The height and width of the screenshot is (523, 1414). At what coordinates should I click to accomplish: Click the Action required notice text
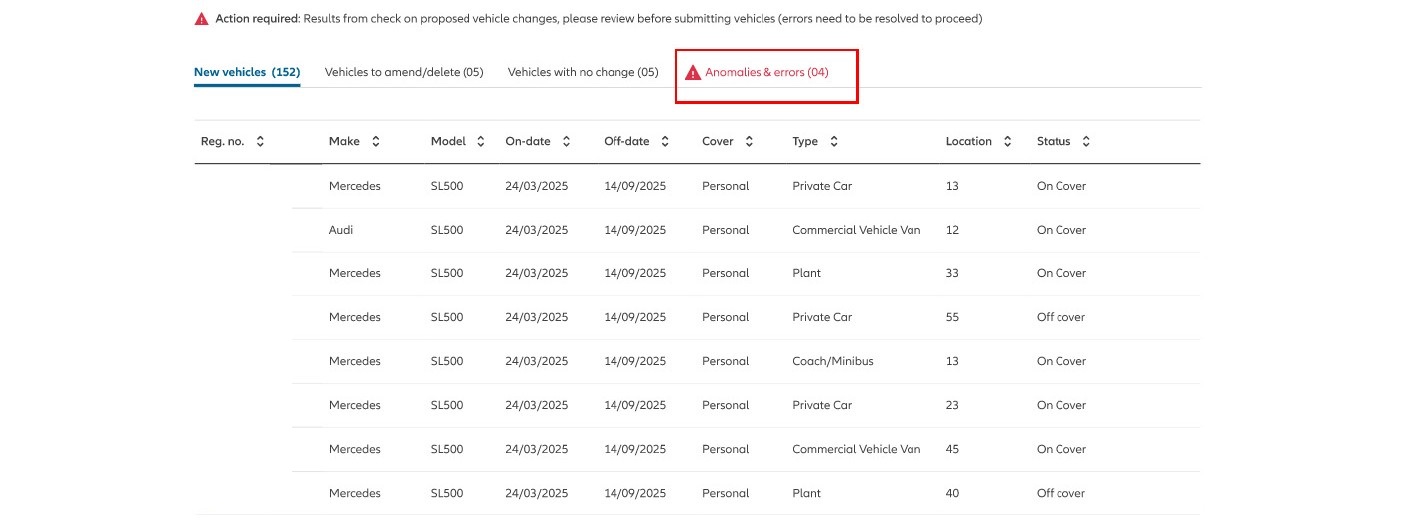(599, 19)
